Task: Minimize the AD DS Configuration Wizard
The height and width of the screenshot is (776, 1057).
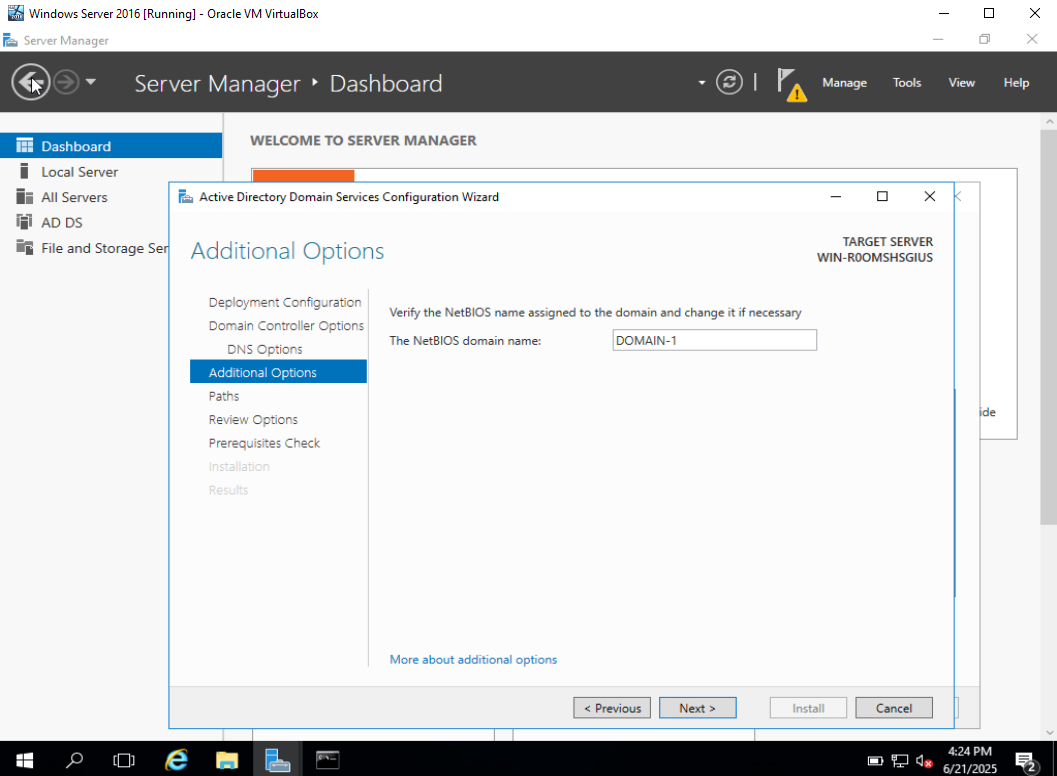Action: click(x=836, y=196)
